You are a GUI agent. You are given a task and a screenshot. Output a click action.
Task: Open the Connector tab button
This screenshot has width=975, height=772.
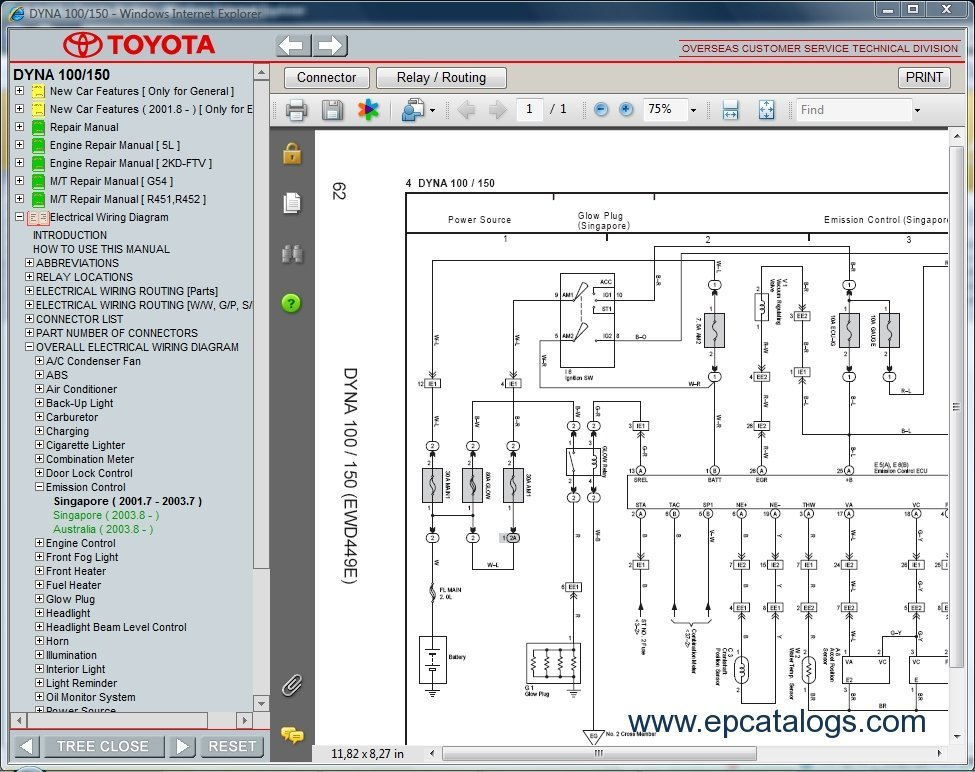[x=326, y=78]
